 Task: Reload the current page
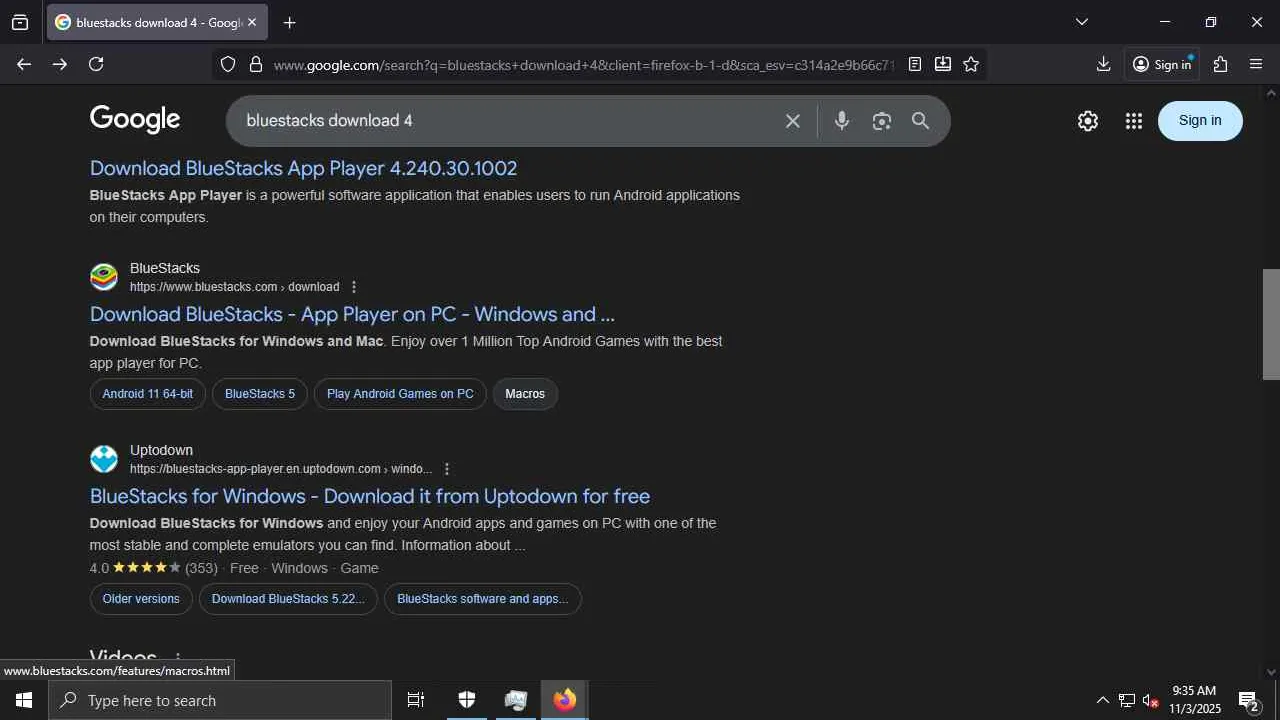click(x=96, y=64)
